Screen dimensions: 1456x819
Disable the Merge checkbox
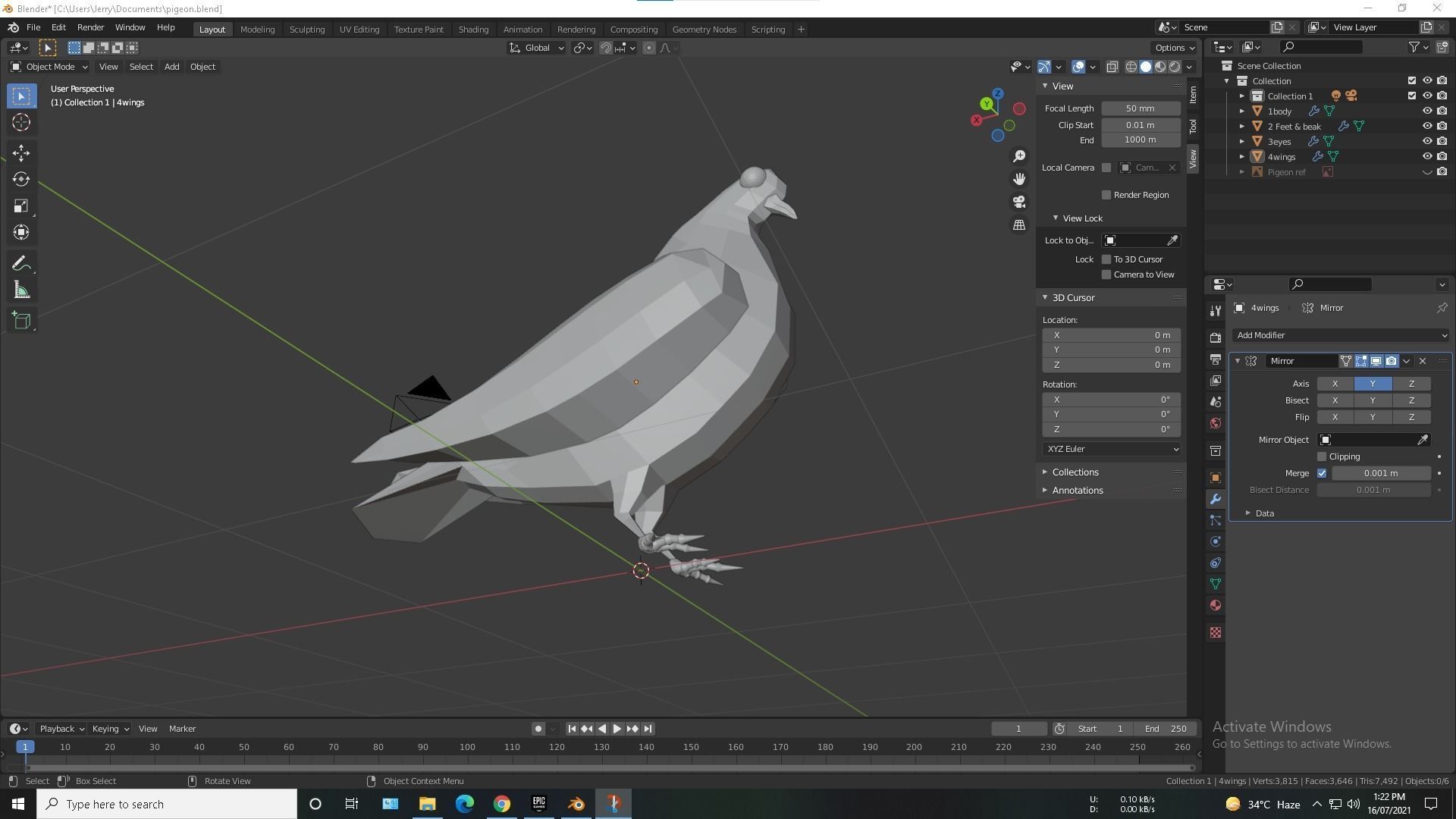click(1322, 473)
